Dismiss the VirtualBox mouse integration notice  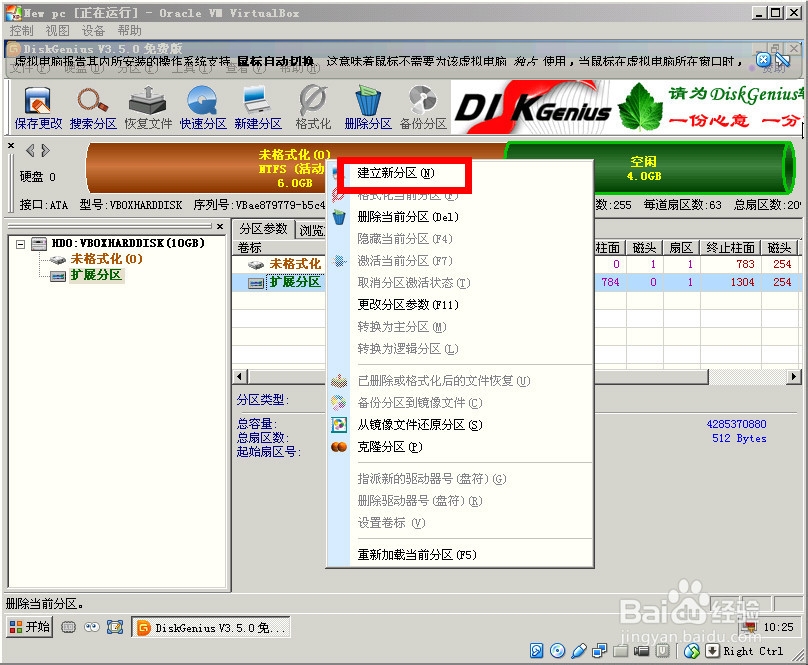coord(763,60)
